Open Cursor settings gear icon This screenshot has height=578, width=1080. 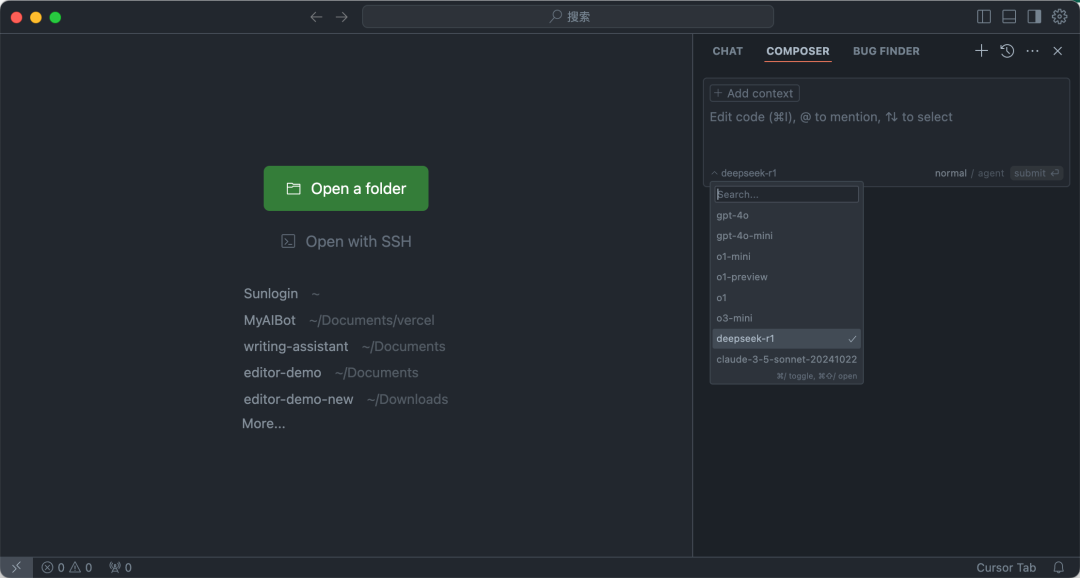click(x=1059, y=17)
